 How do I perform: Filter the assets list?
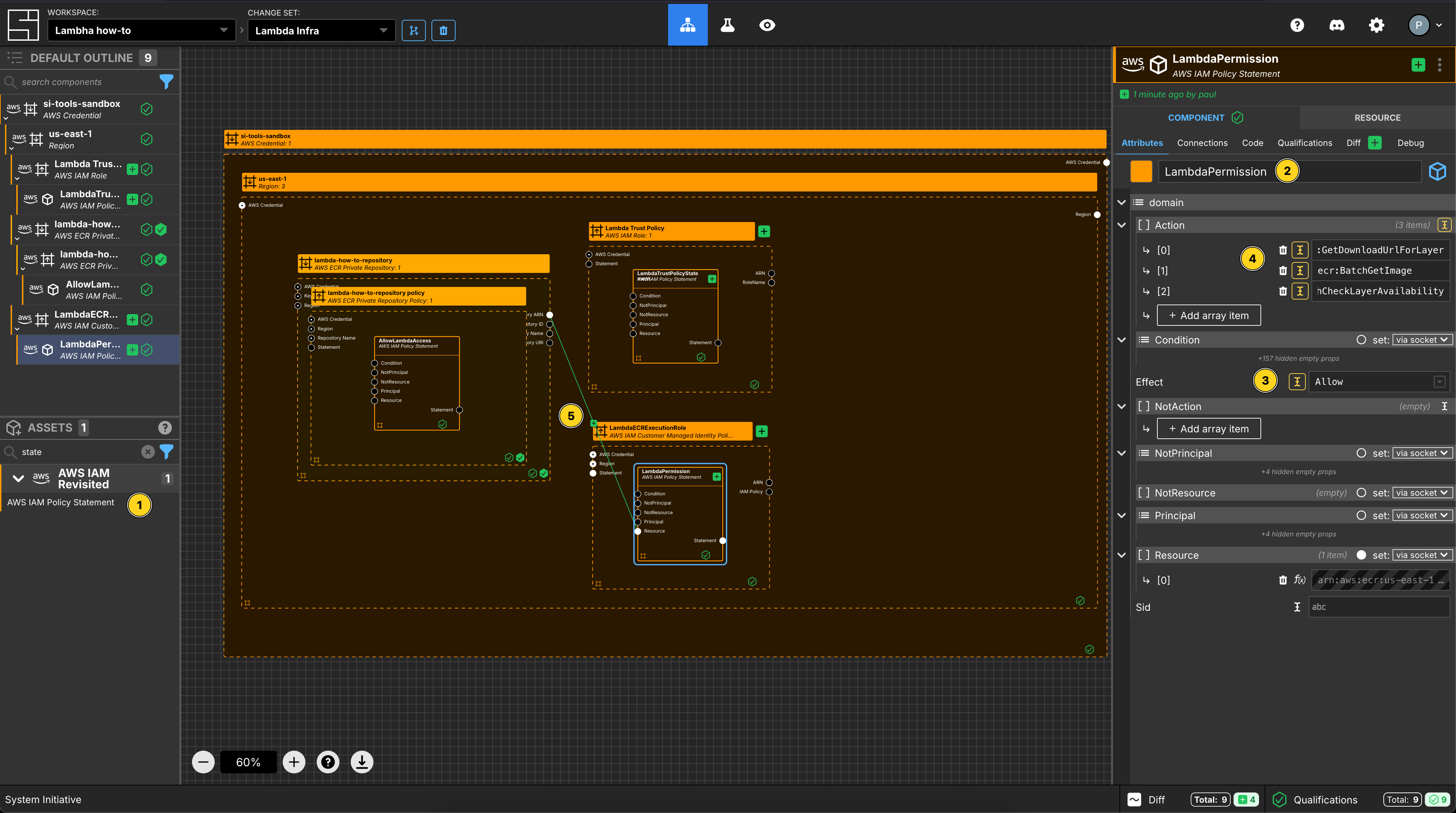(x=166, y=452)
